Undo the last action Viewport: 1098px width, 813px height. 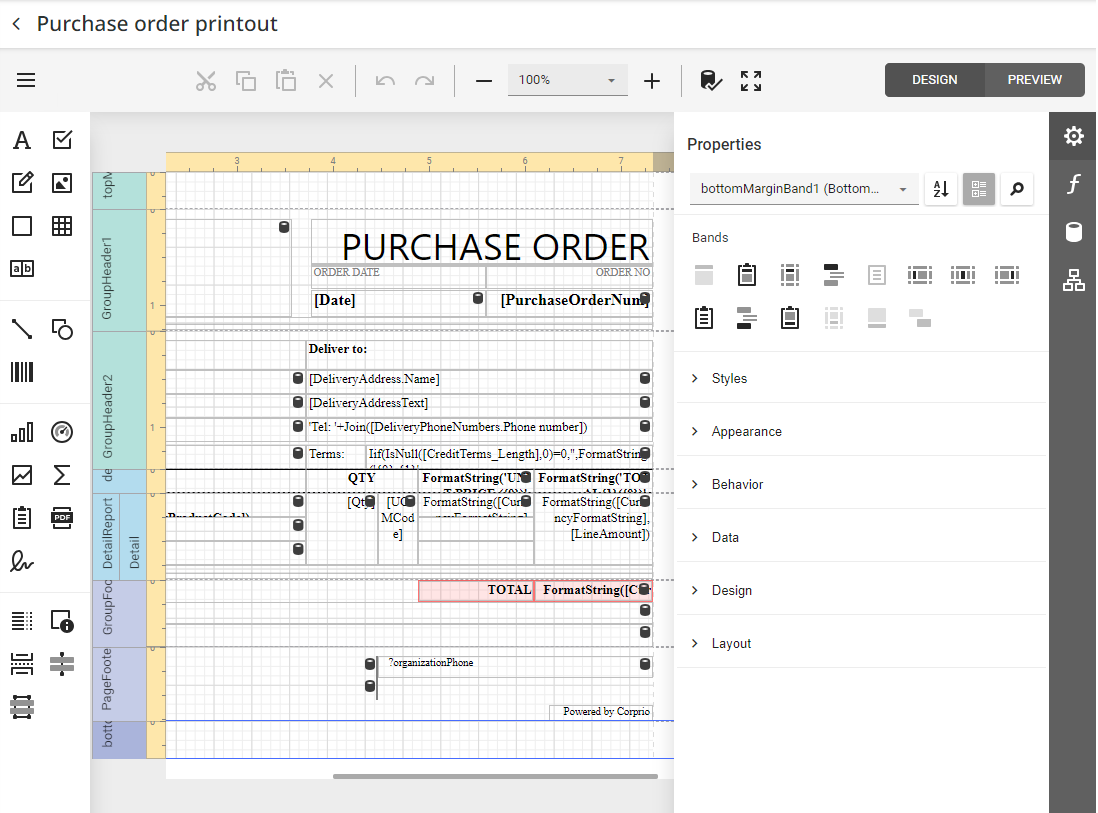(x=385, y=81)
